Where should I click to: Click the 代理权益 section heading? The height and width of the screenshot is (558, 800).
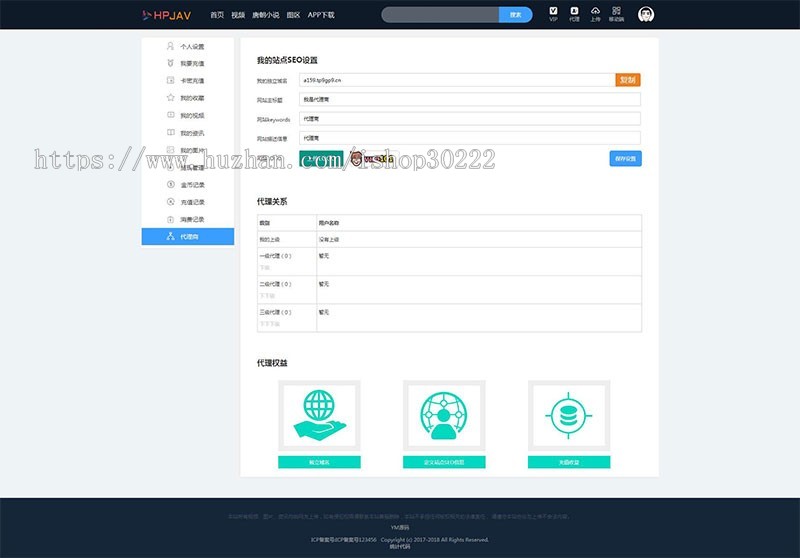coord(272,363)
